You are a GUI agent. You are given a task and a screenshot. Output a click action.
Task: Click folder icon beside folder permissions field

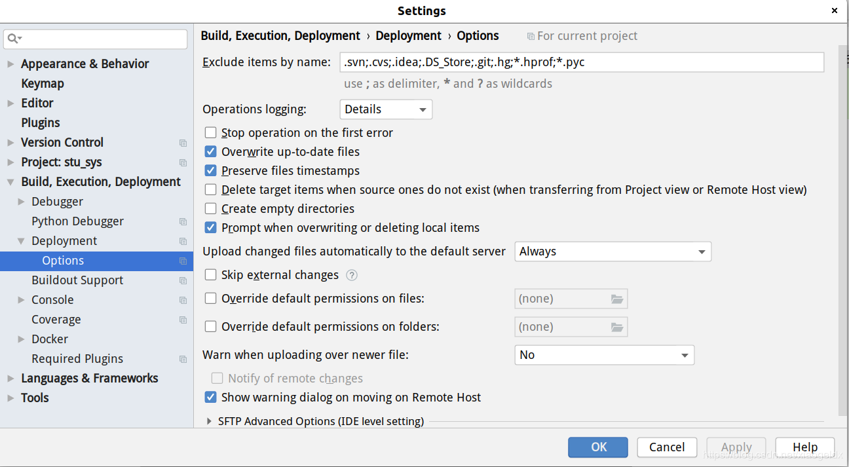coord(617,327)
